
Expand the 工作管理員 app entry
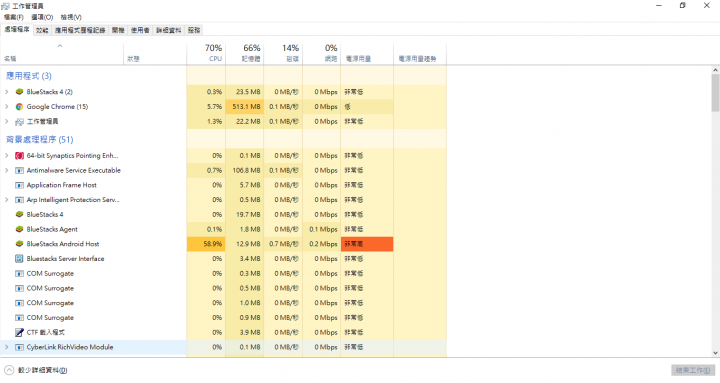pos(6,122)
